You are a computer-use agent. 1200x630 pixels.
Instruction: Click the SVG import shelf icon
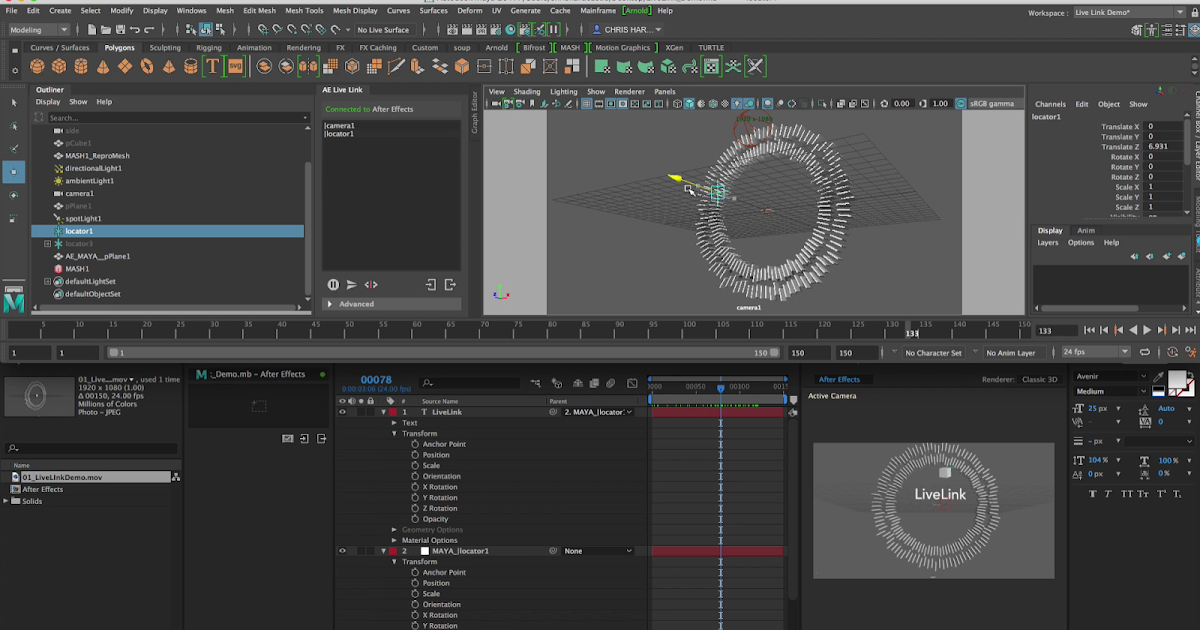235,67
